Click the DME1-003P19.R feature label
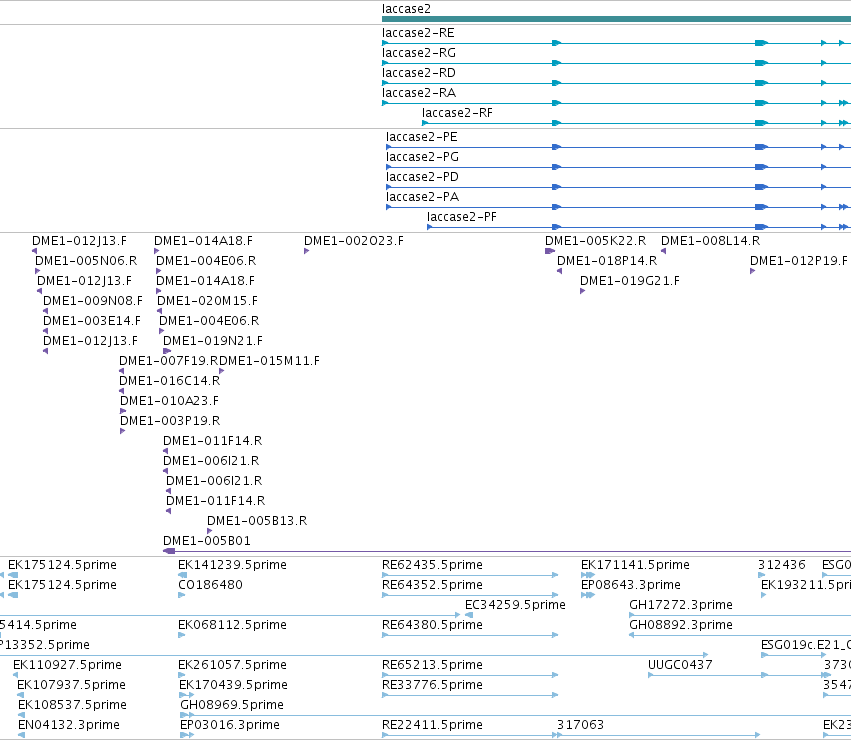Viewport: 851px width, 740px height. [170, 422]
